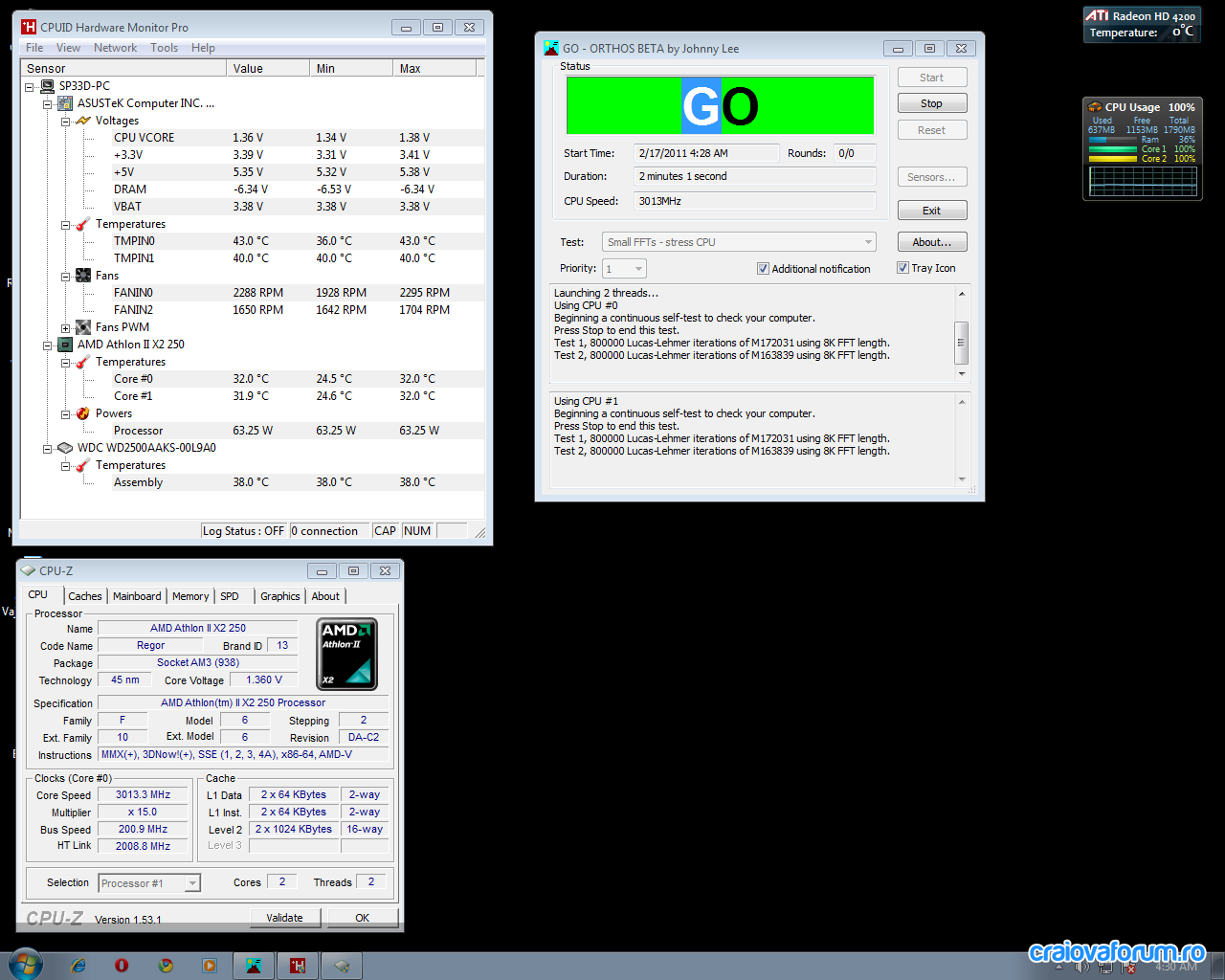
Task: Expand the Fans PWM node
Action: point(65,328)
